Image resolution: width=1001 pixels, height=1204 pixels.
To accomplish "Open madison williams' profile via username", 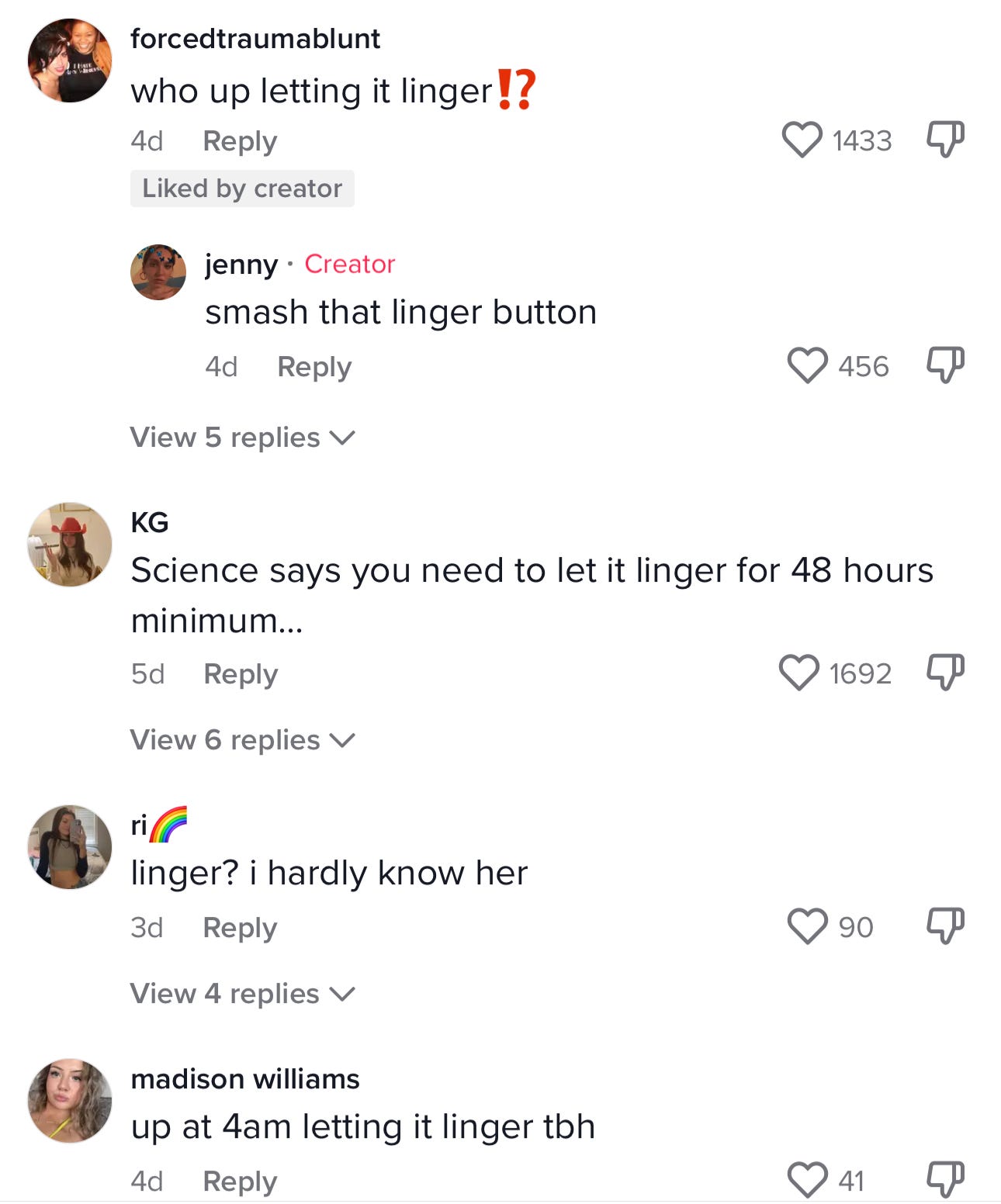I will click(x=245, y=1078).
